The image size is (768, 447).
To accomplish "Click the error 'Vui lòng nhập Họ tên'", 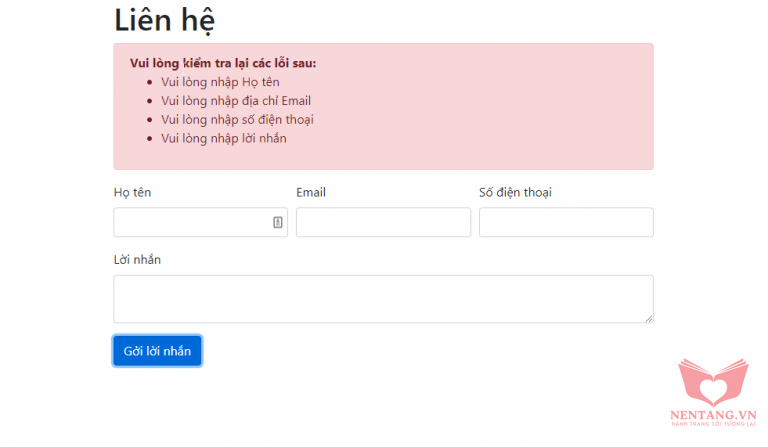I will pos(222,82).
